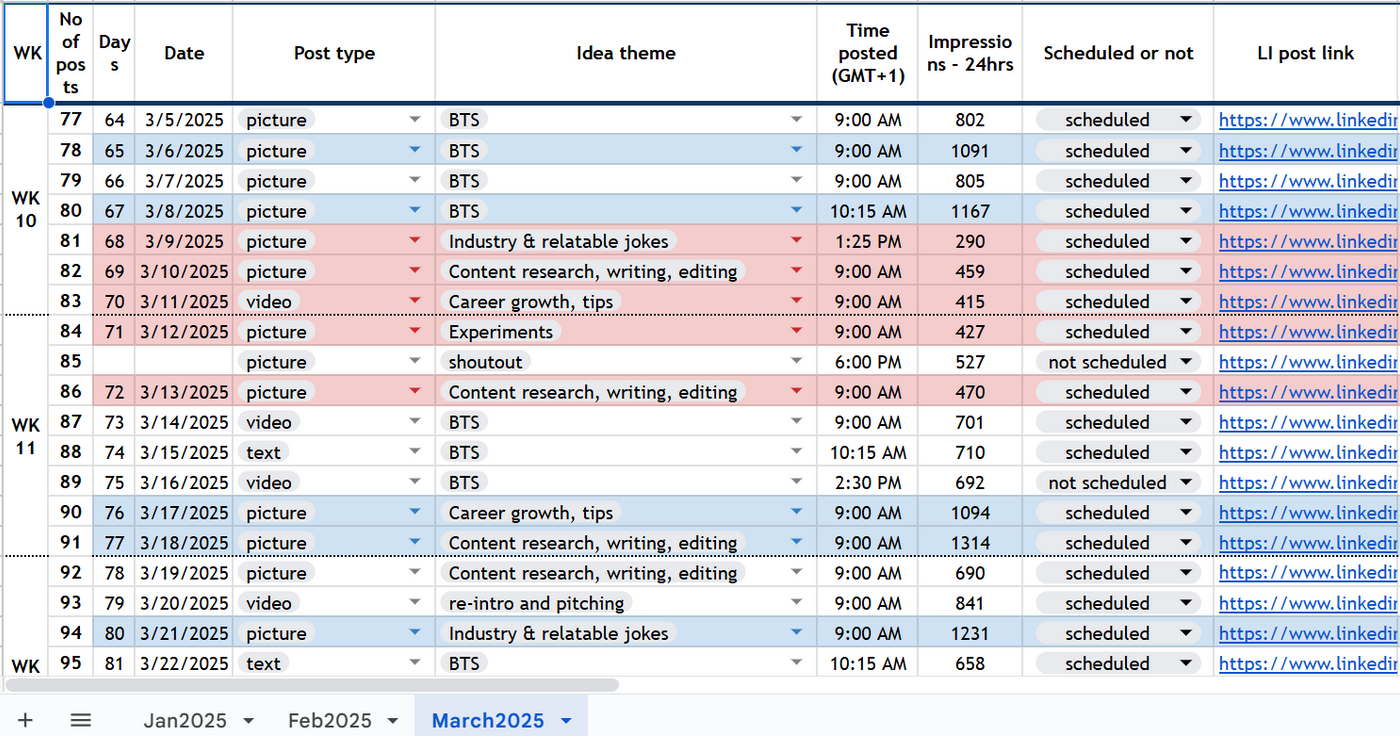Open Jan2025 tab dropdown arrow
1400x736 pixels.
pos(249,721)
